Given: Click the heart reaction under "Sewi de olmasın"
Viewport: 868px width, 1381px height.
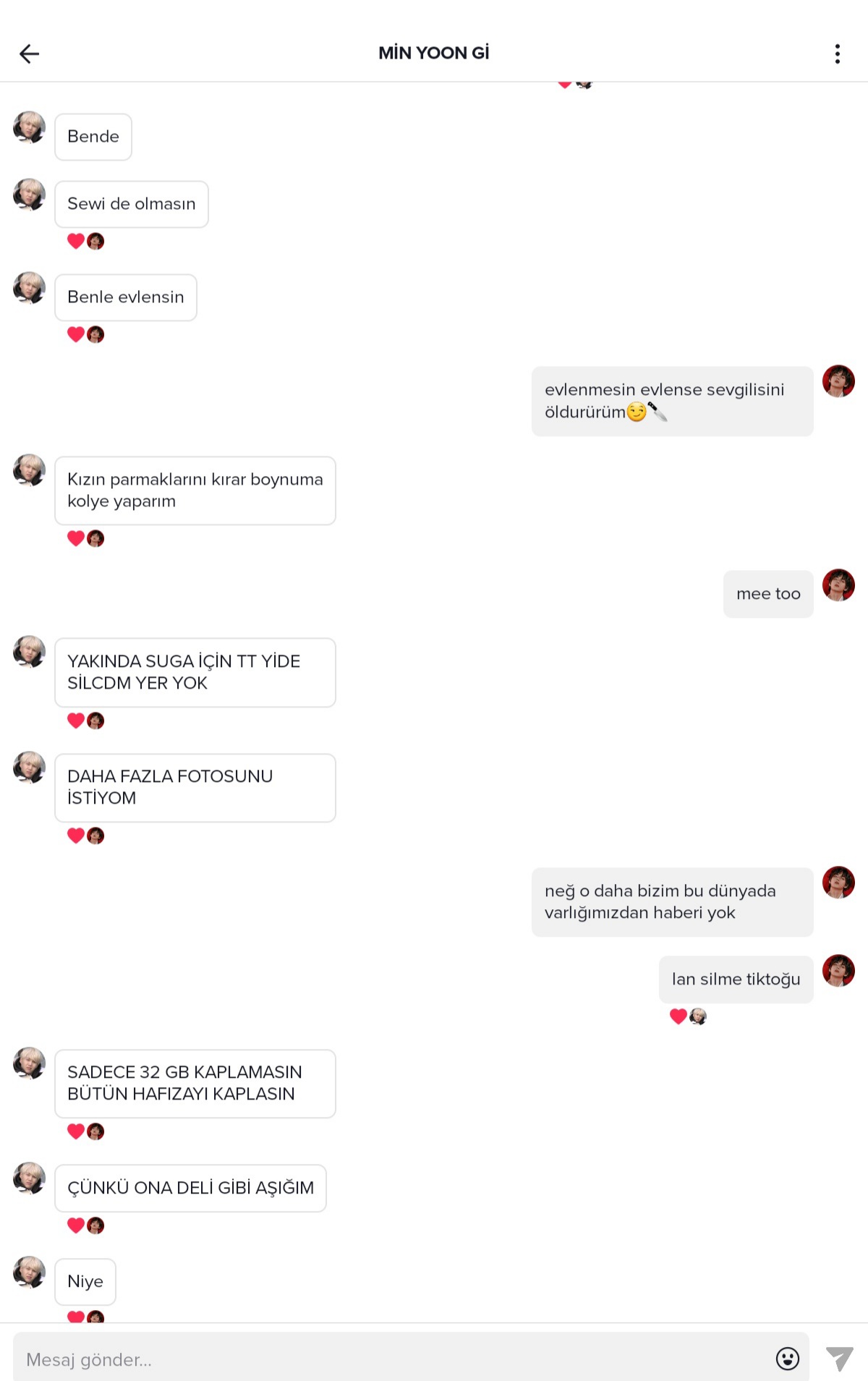Looking at the screenshot, I should point(76,241).
